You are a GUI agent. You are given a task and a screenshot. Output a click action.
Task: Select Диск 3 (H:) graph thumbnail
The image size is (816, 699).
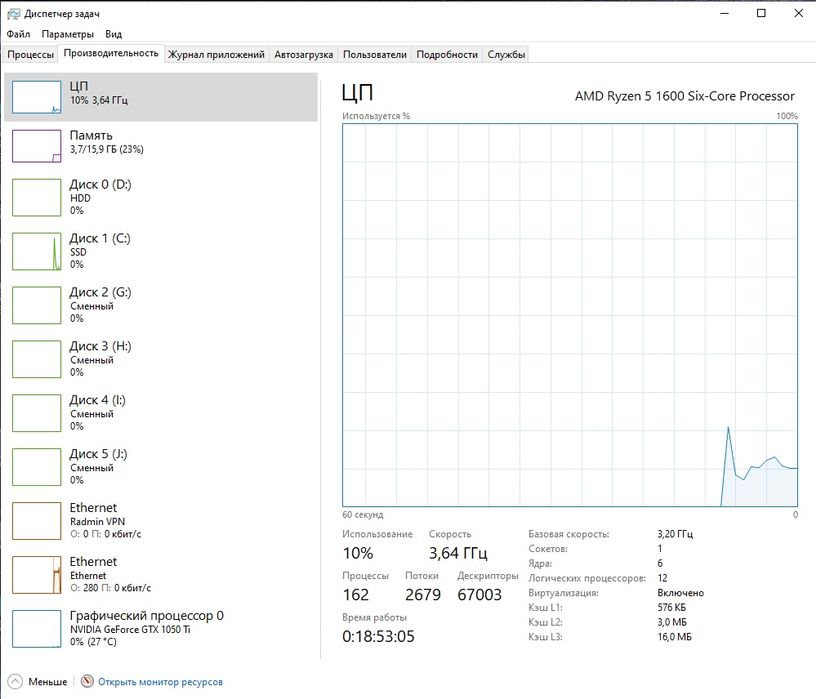[36, 359]
